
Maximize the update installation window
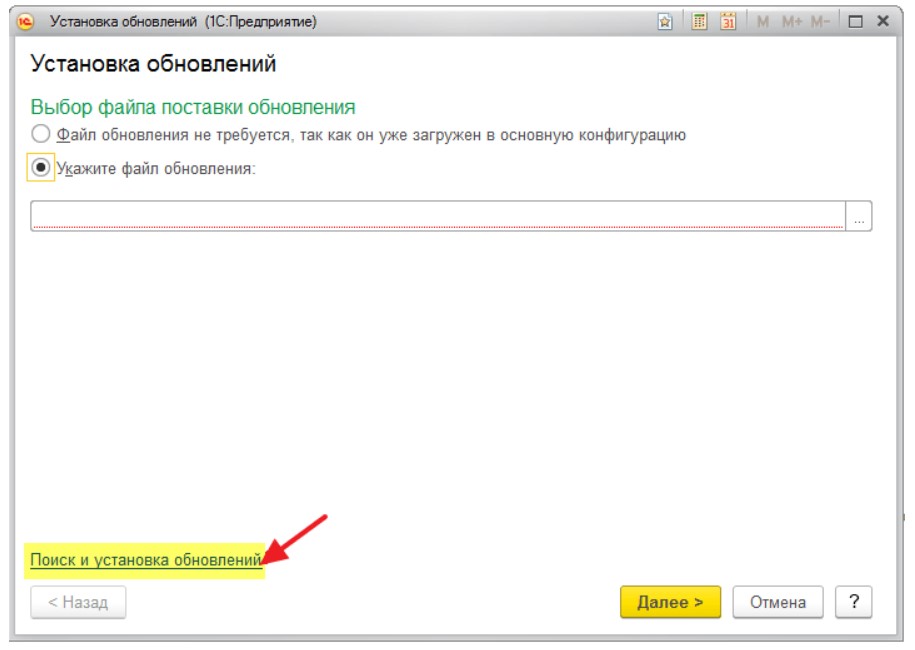pos(855,21)
